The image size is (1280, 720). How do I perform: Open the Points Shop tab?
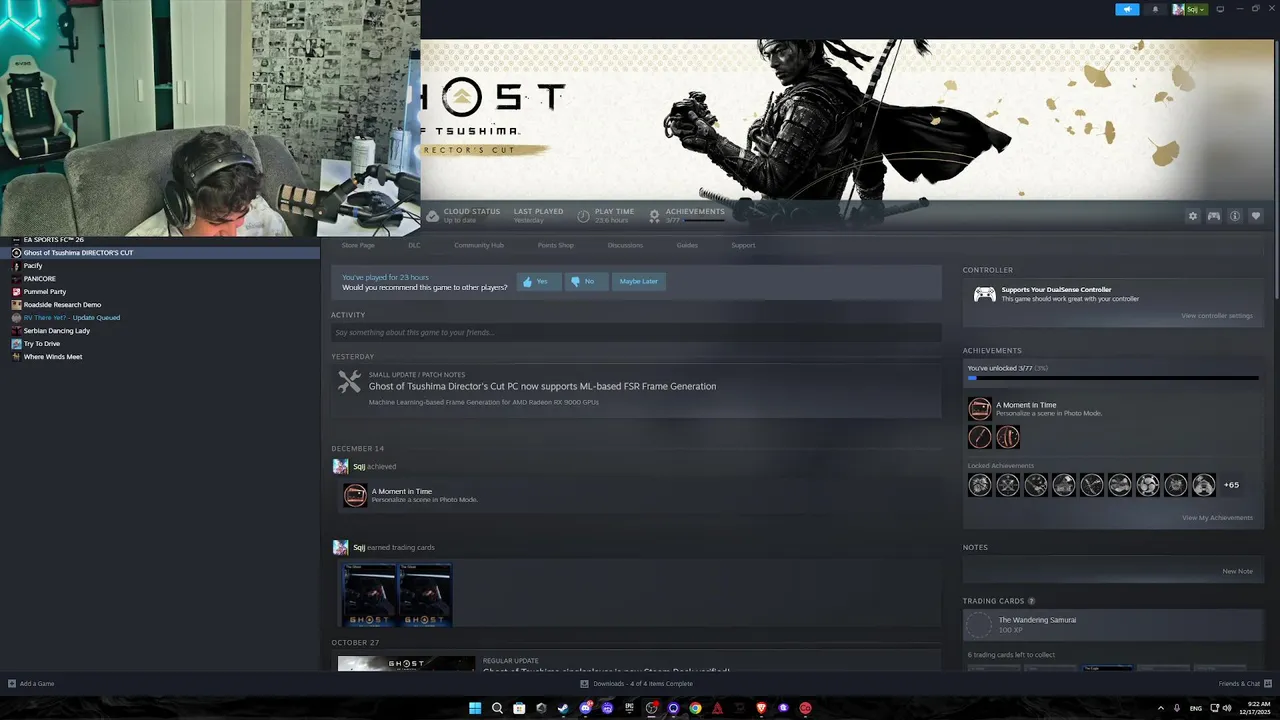[556, 245]
